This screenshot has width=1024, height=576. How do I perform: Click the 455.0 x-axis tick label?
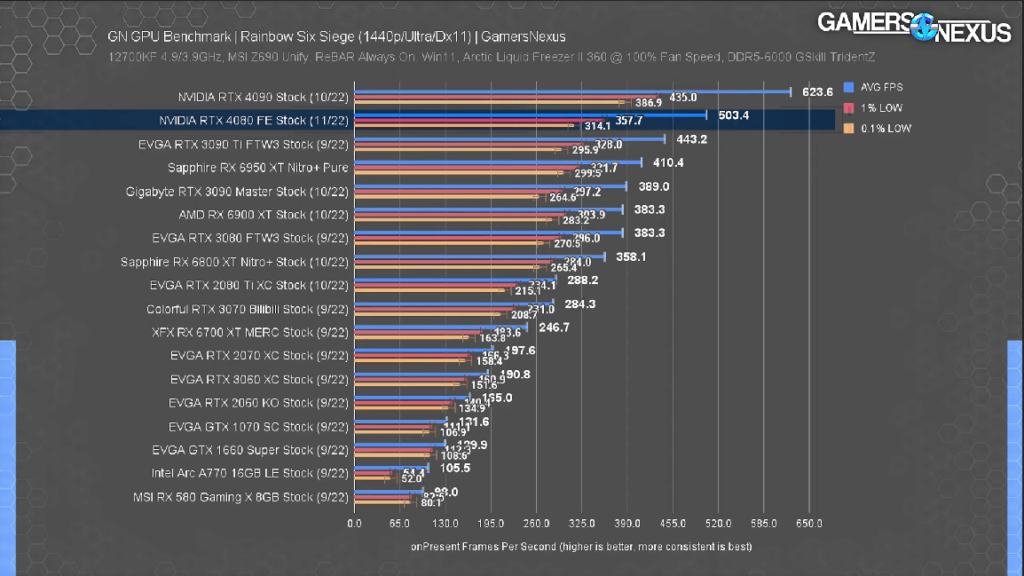click(x=673, y=524)
